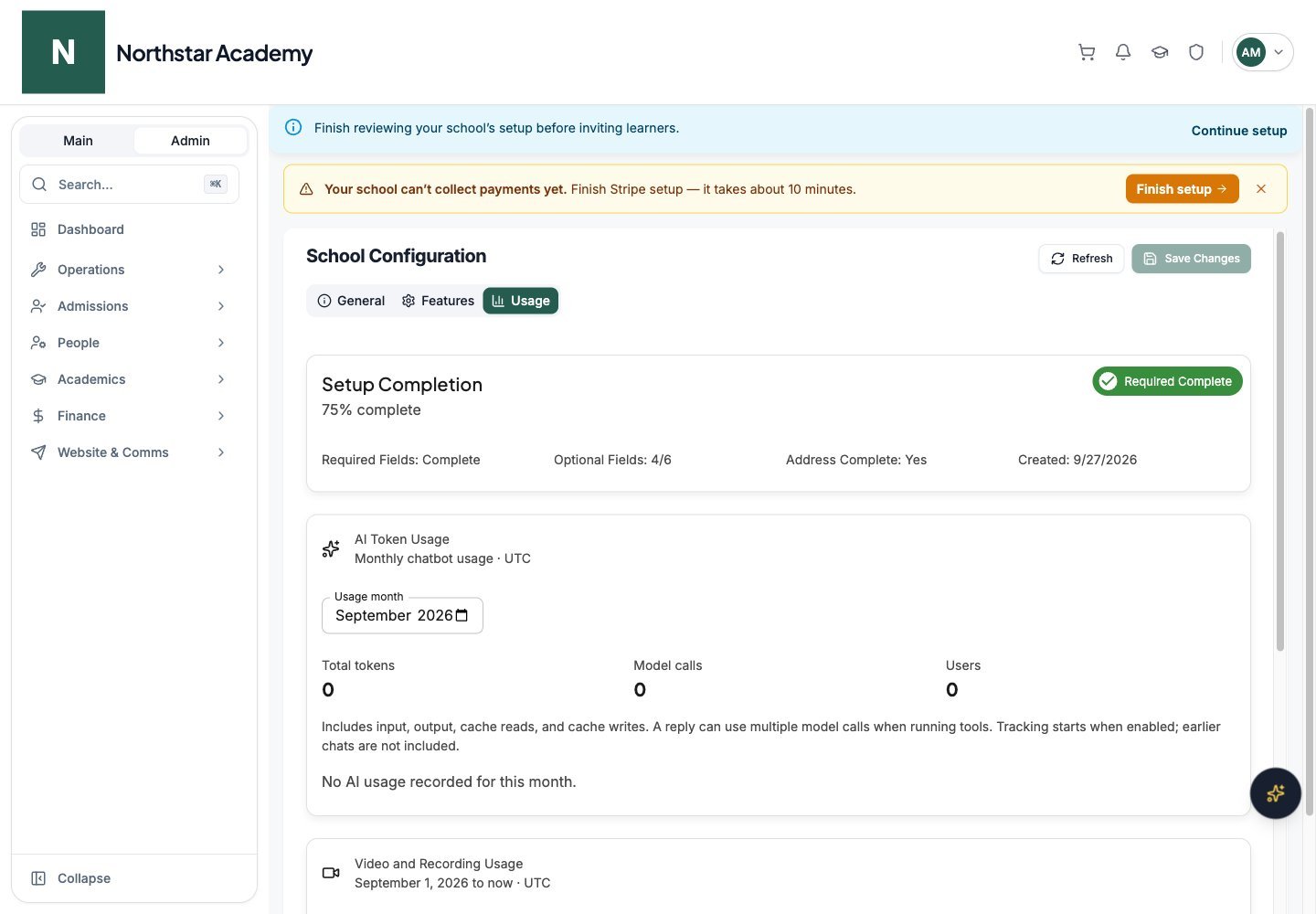Refresh the School Configuration
Image resolution: width=1316 pixels, height=914 pixels.
tap(1081, 259)
